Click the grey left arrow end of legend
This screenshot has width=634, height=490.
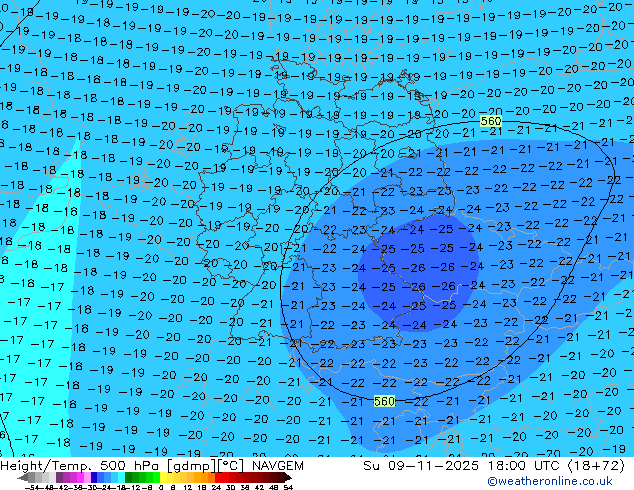[23, 477]
